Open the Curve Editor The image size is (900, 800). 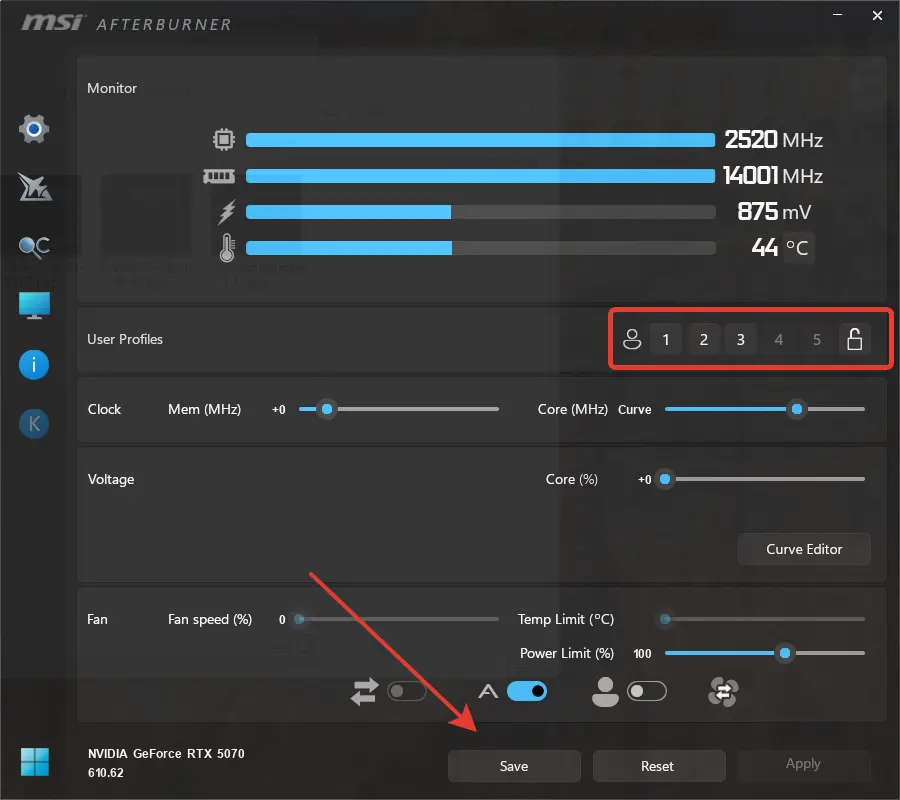point(804,549)
